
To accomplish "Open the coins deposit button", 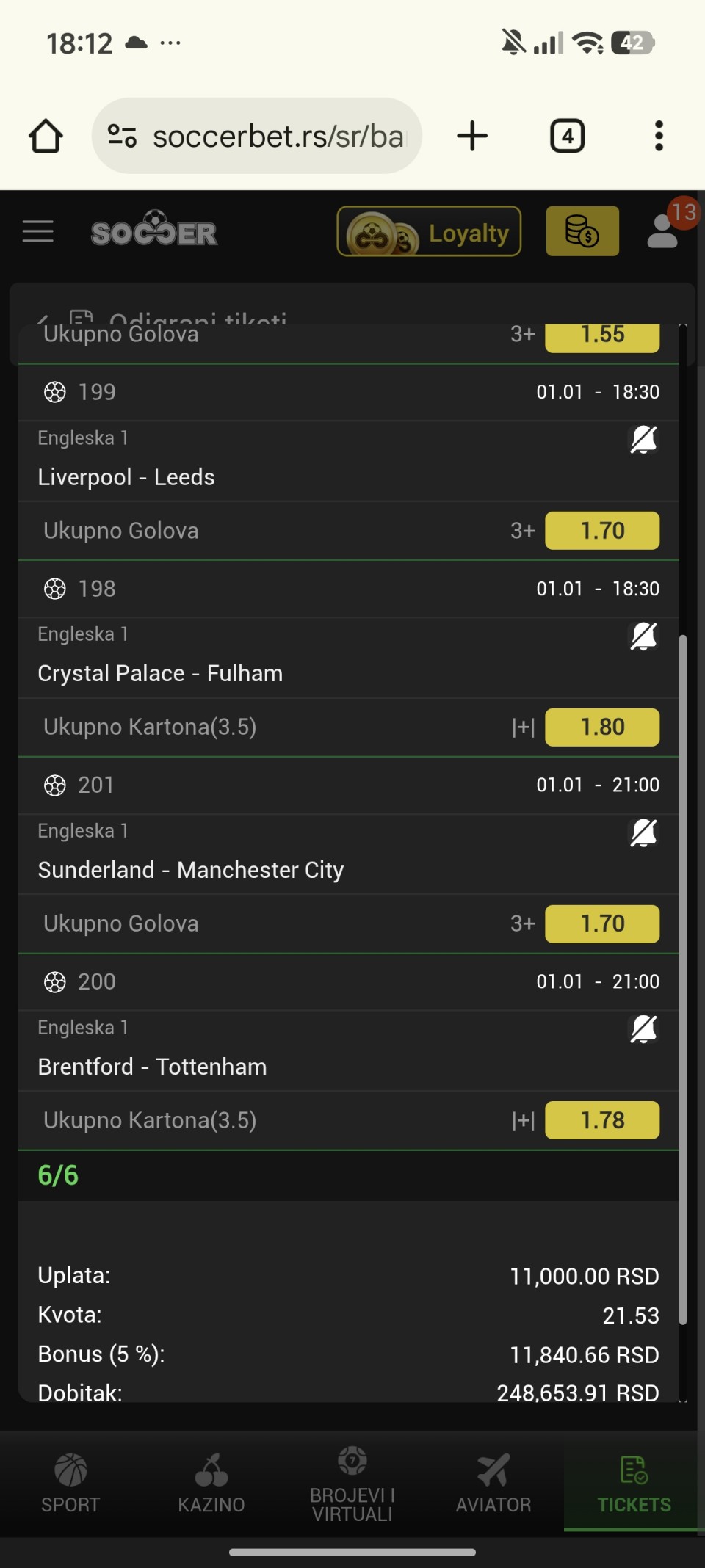I will [x=582, y=231].
